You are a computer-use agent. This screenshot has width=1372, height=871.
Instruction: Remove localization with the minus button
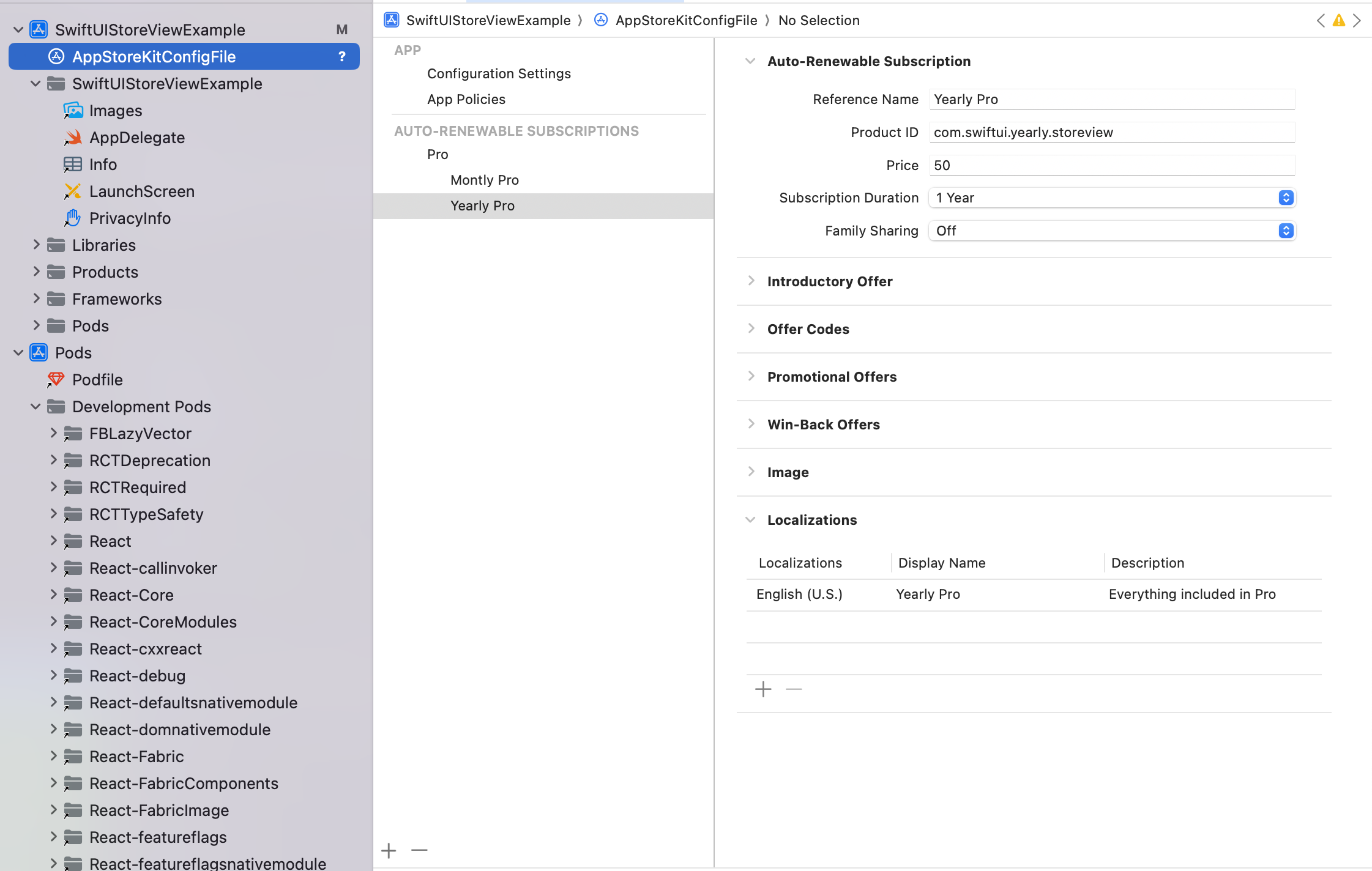point(794,689)
